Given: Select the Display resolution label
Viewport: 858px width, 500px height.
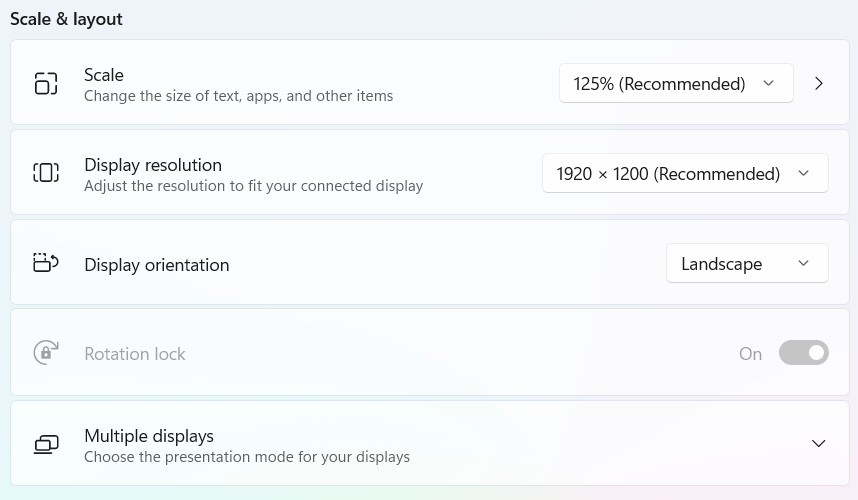Looking at the screenshot, I should point(153,165).
